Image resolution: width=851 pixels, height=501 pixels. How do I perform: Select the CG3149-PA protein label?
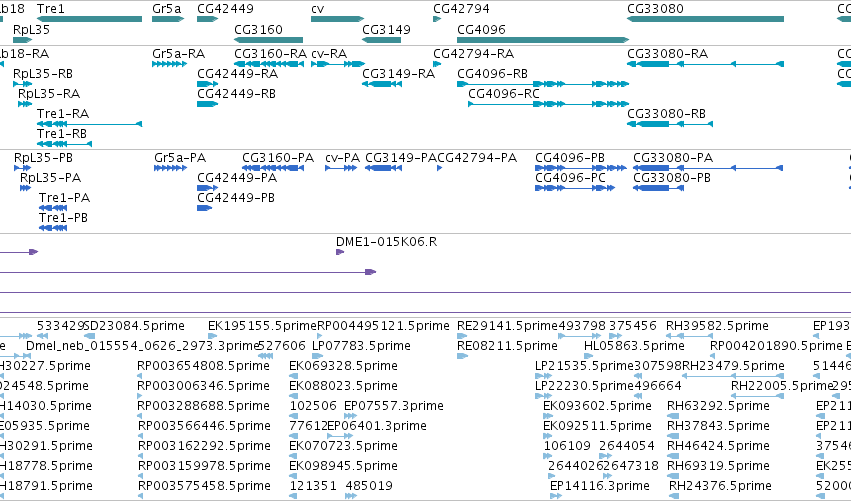tap(401, 158)
